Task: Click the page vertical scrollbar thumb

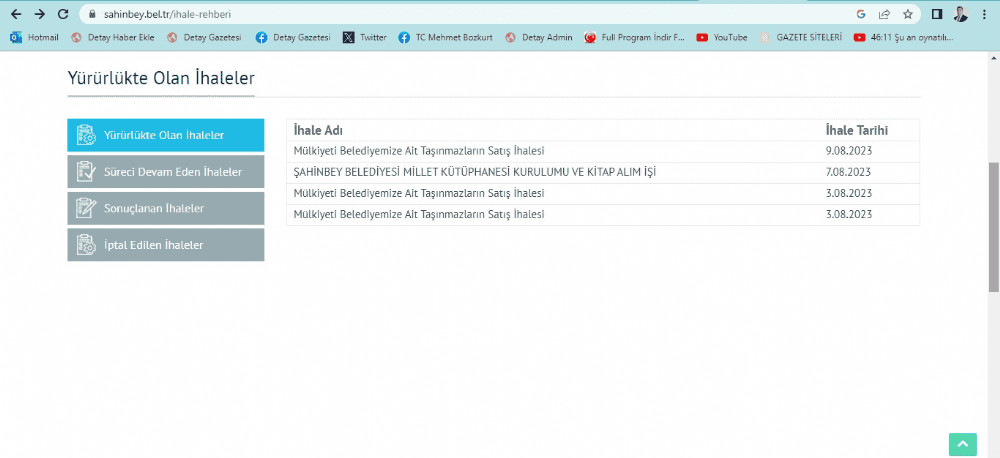Action: click(994, 226)
